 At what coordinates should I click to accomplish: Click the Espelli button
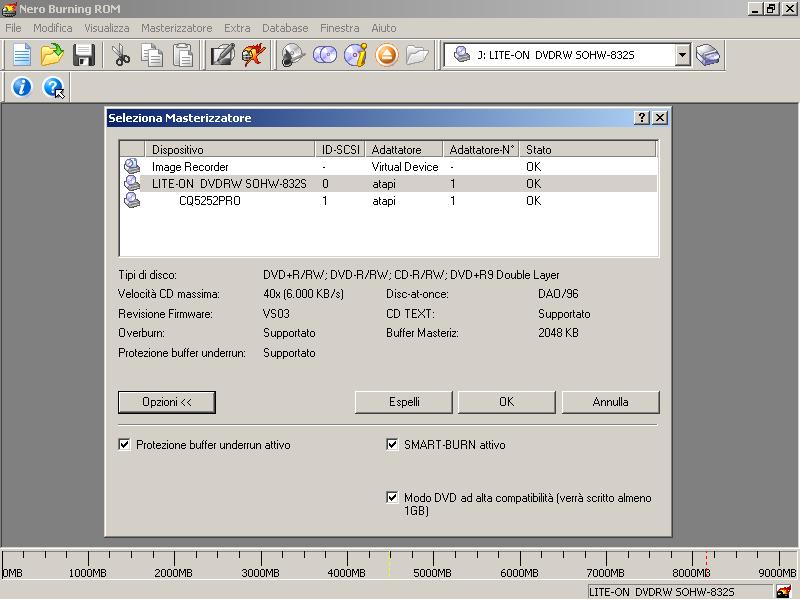coord(404,402)
